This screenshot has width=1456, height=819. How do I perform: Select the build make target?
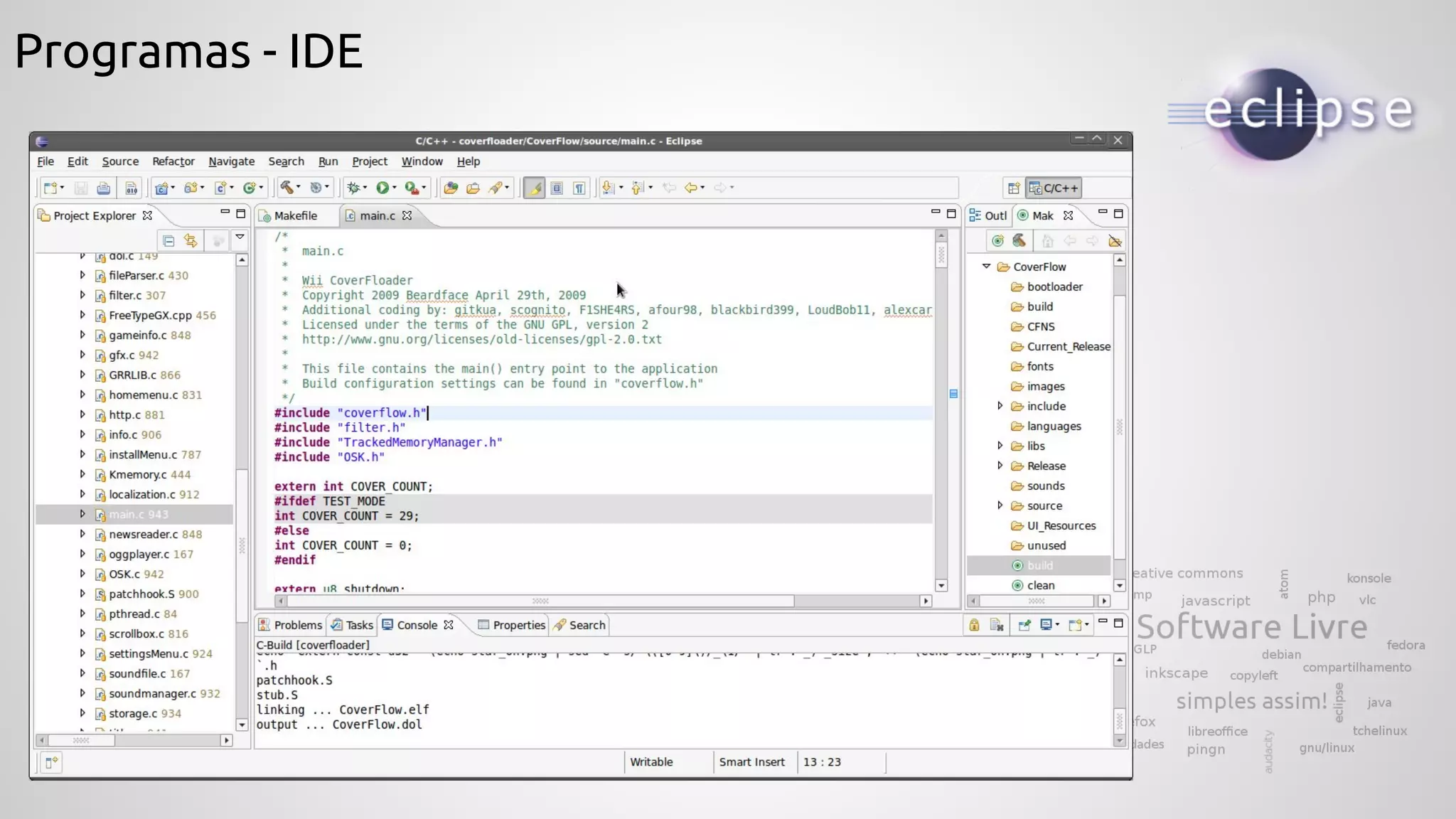point(1039,566)
